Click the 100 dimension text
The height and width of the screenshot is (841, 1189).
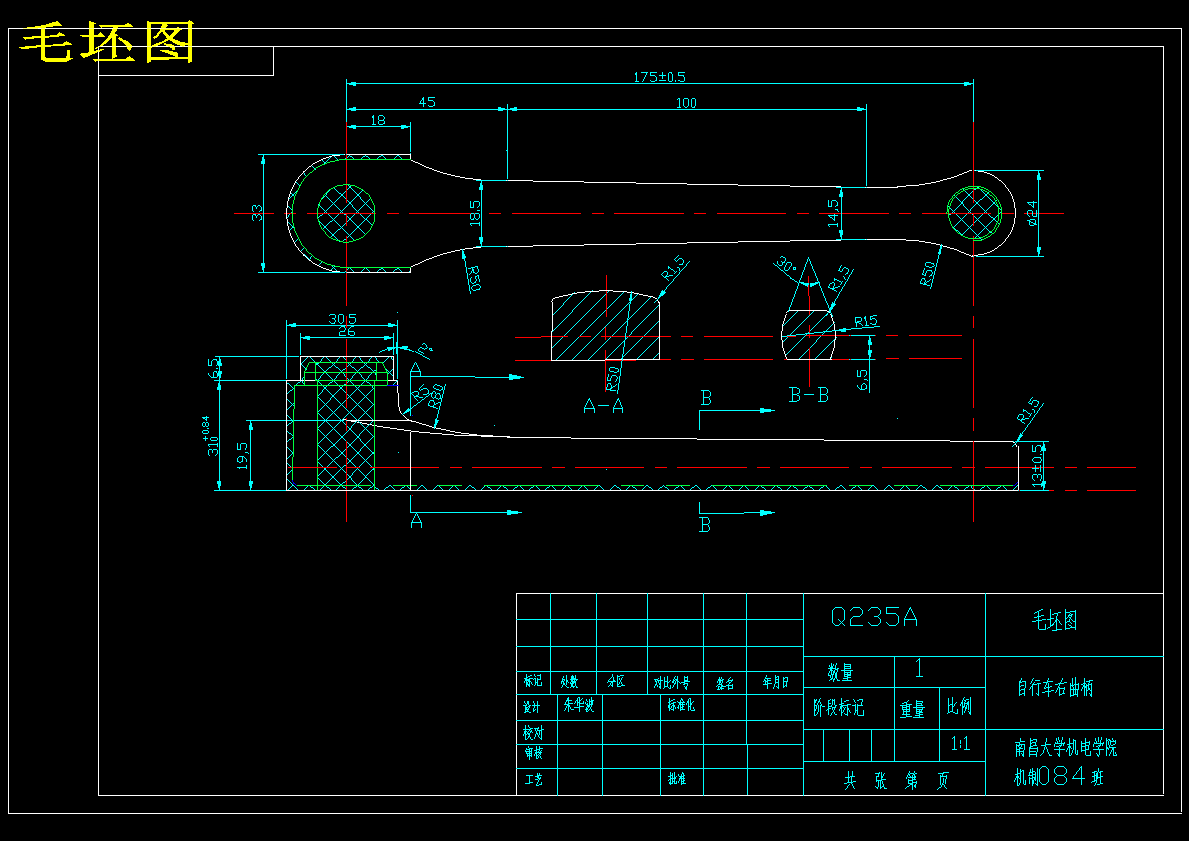coord(685,102)
